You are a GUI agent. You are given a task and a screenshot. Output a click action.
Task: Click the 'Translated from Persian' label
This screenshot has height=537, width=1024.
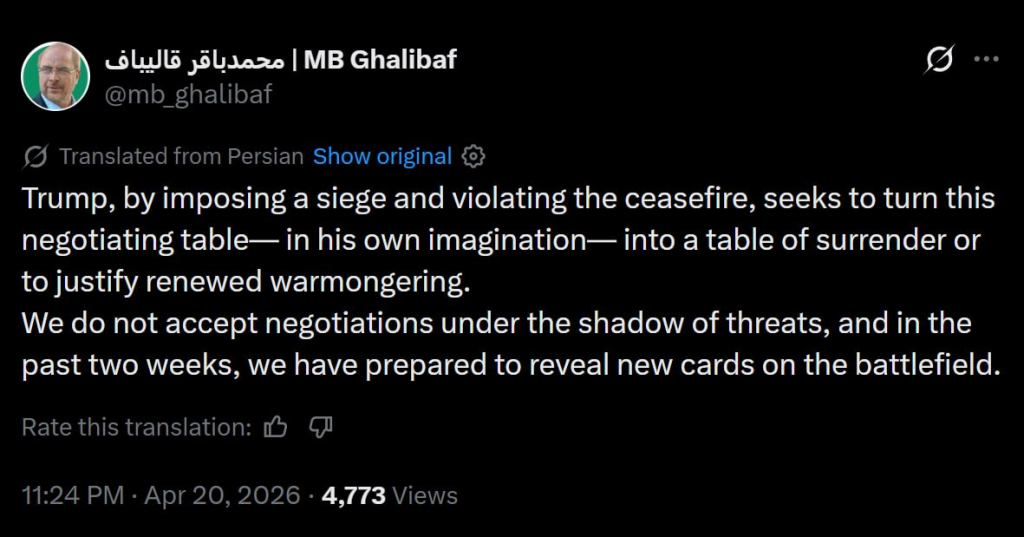point(181,156)
